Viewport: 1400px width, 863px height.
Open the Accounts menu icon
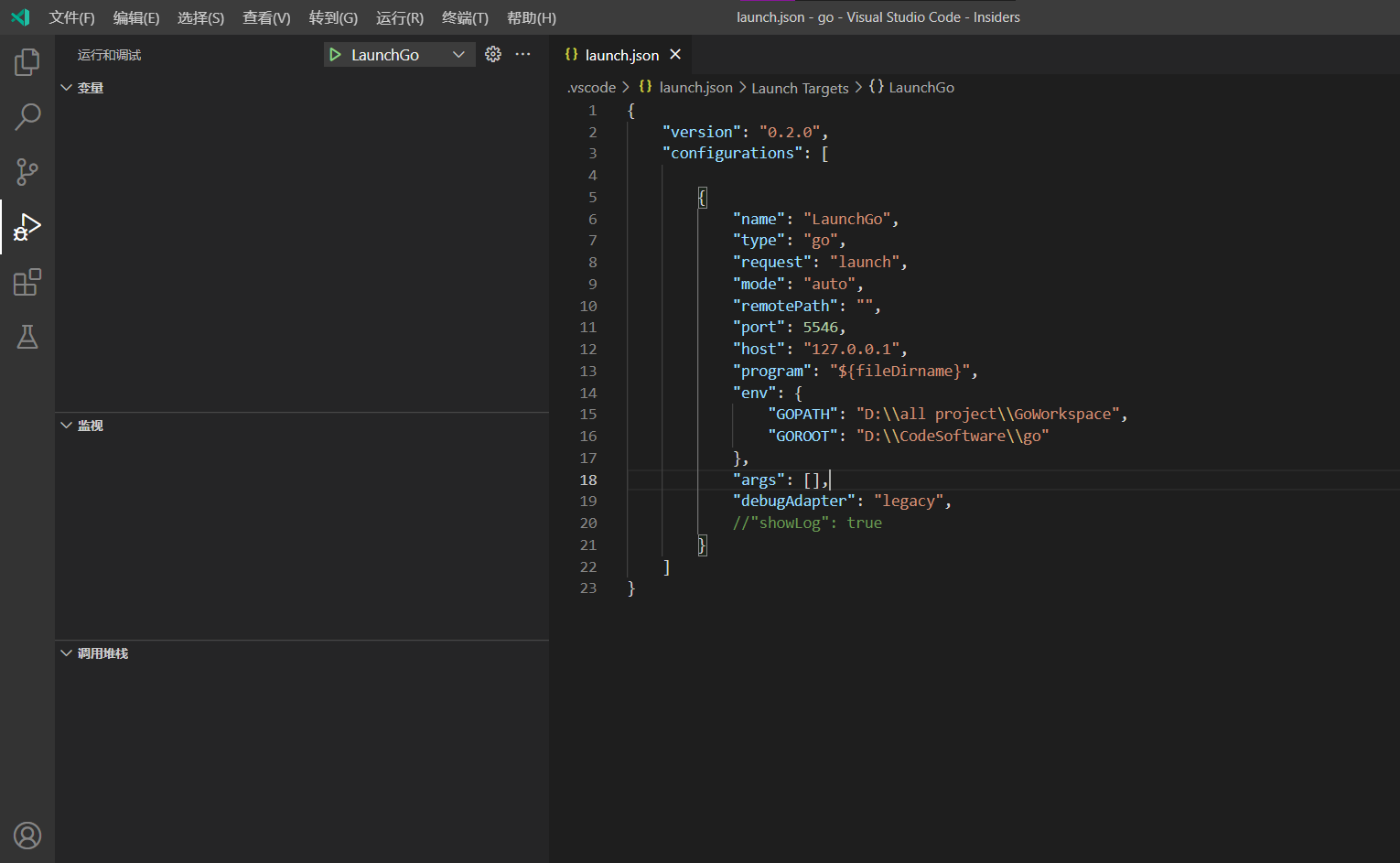[x=27, y=836]
